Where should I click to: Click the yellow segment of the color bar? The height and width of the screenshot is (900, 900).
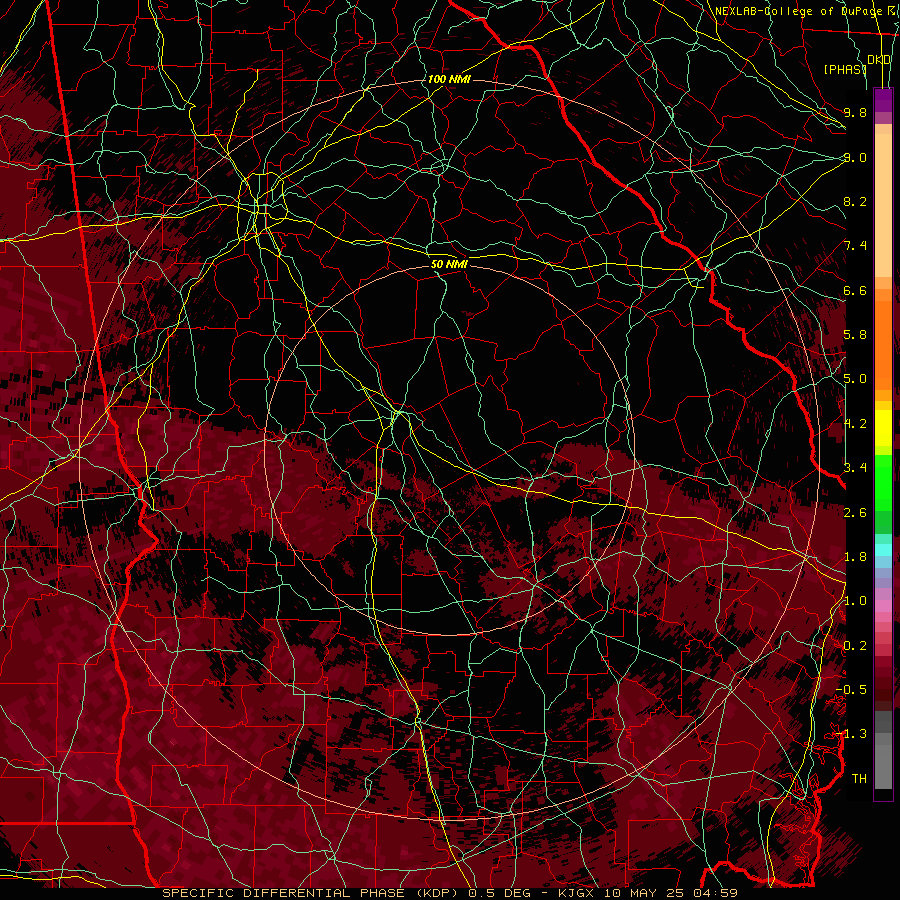883,428
